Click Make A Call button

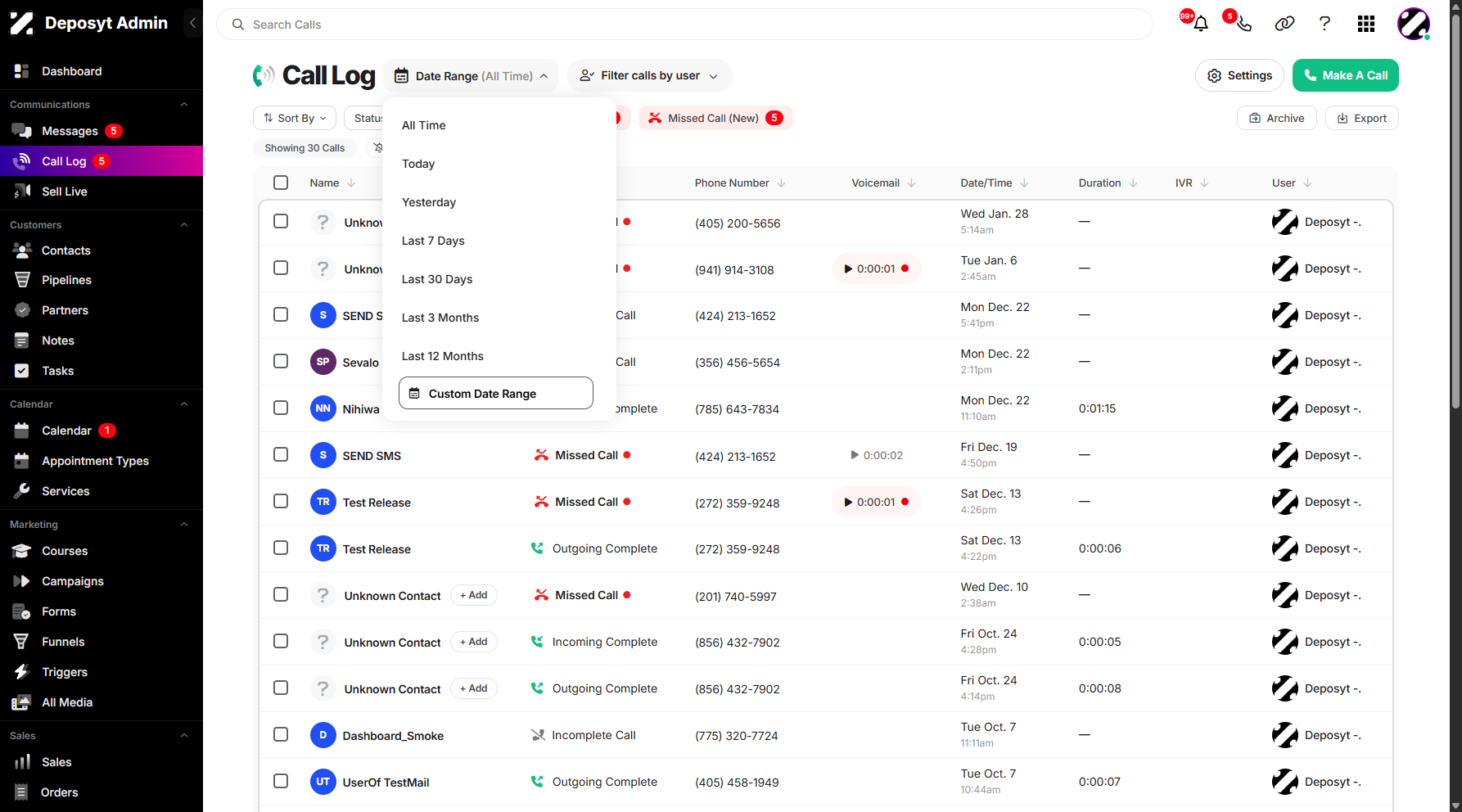point(1345,75)
